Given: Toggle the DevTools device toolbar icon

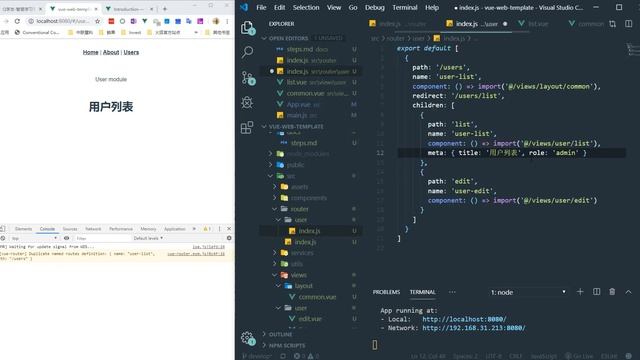Looking at the screenshot, I should (3, 229).
